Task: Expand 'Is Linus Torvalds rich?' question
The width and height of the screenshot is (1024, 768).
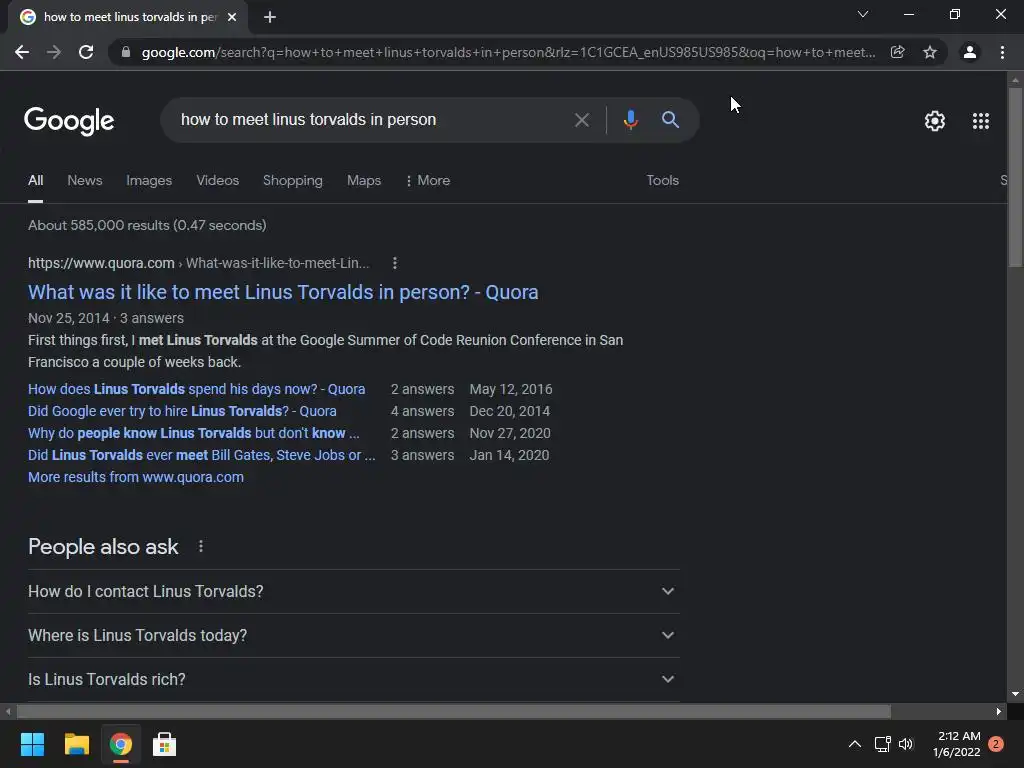Action: pyautogui.click(x=353, y=679)
